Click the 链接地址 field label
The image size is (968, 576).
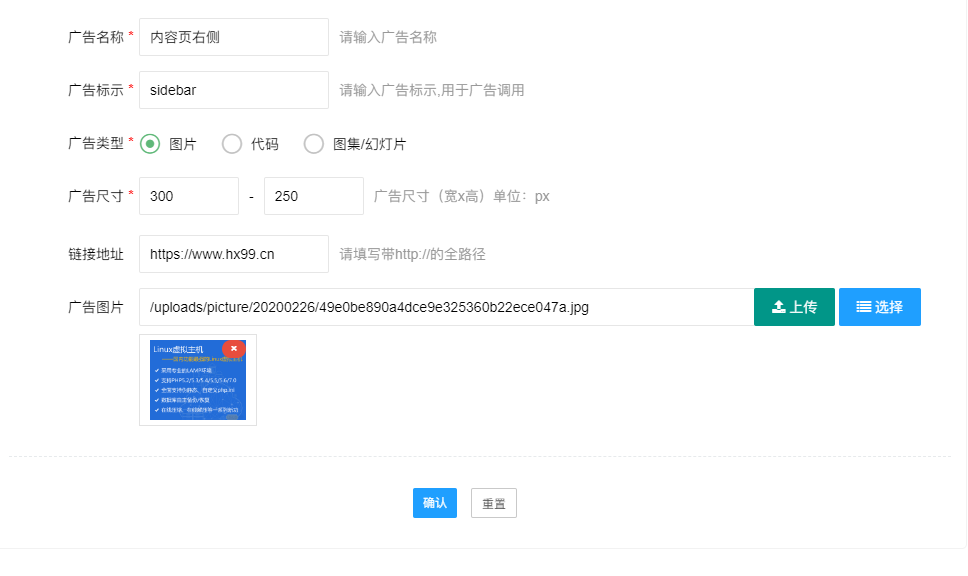click(x=96, y=254)
